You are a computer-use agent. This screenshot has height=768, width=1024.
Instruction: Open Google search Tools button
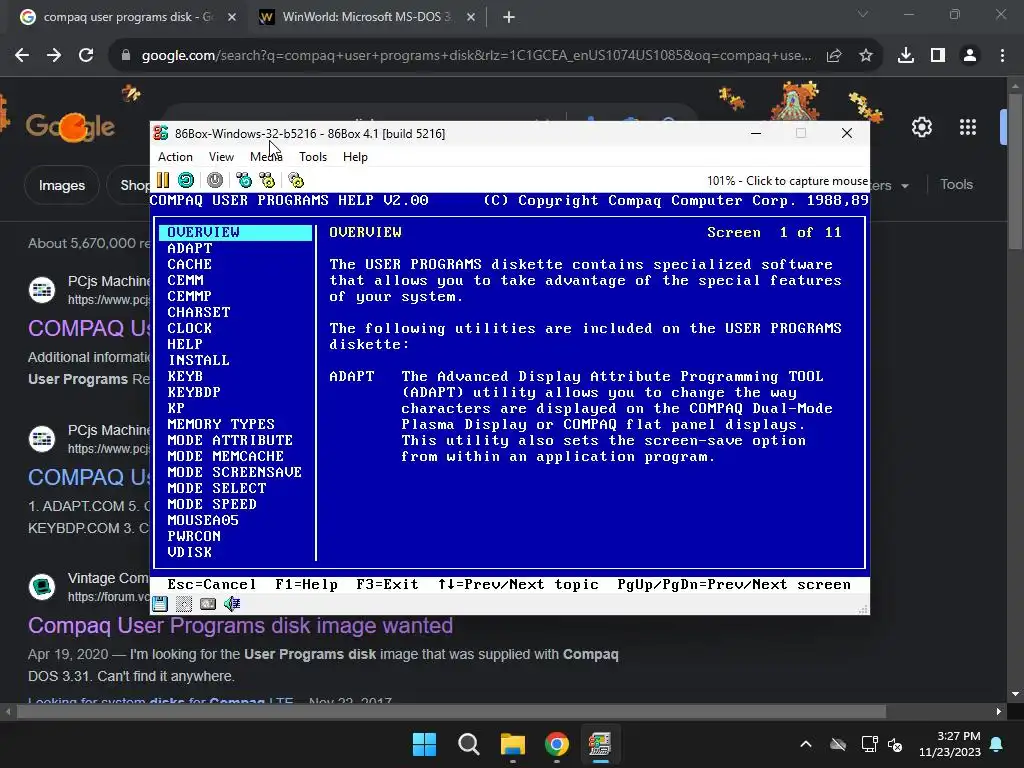pos(956,184)
